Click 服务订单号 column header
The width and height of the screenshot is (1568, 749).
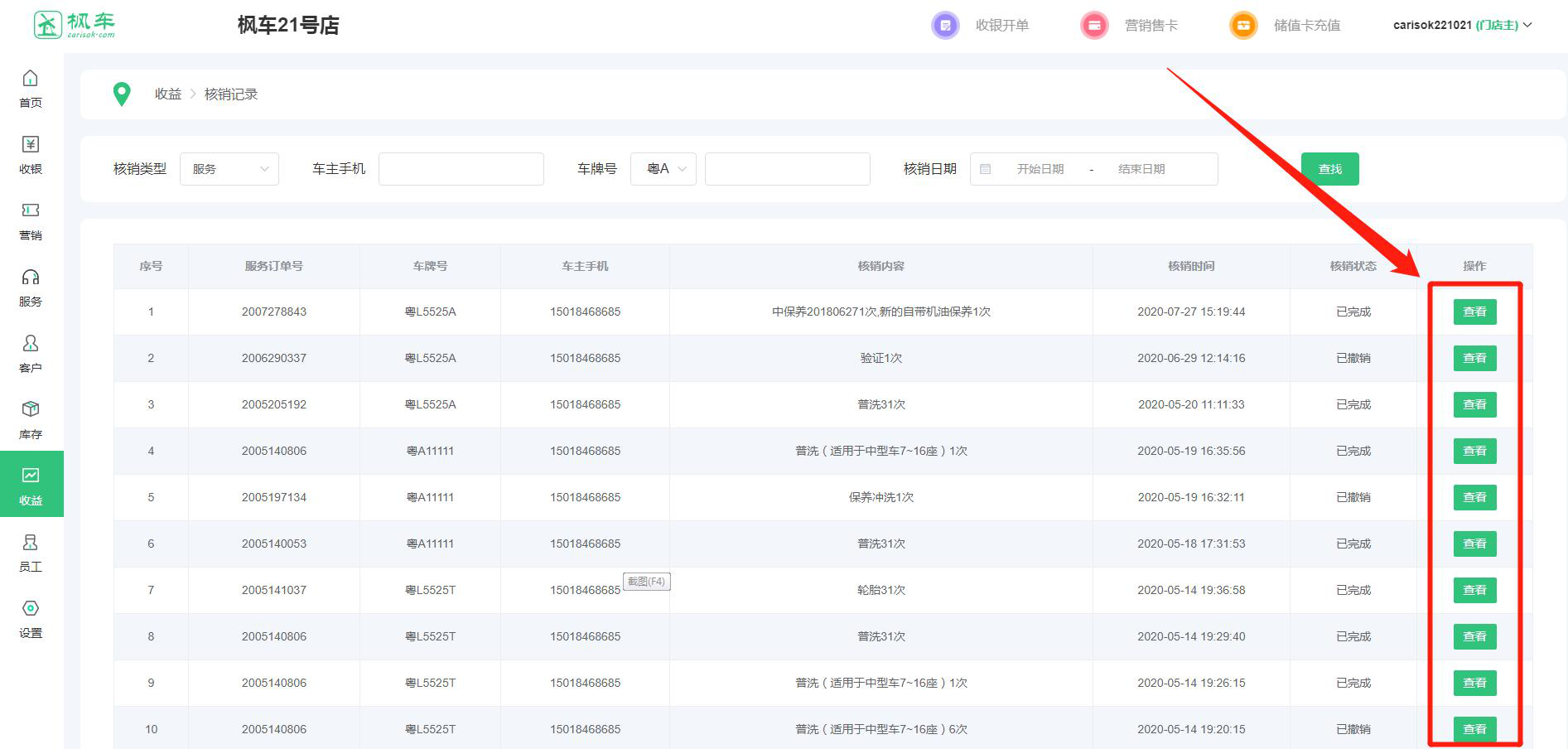point(274,266)
